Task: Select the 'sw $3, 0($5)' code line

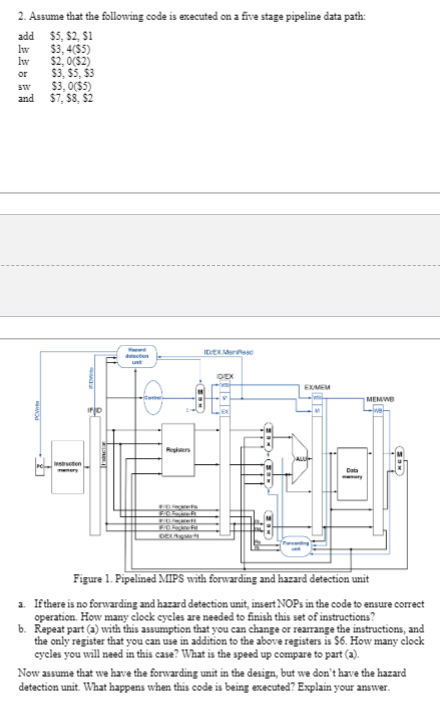Action: pyautogui.click(x=55, y=86)
